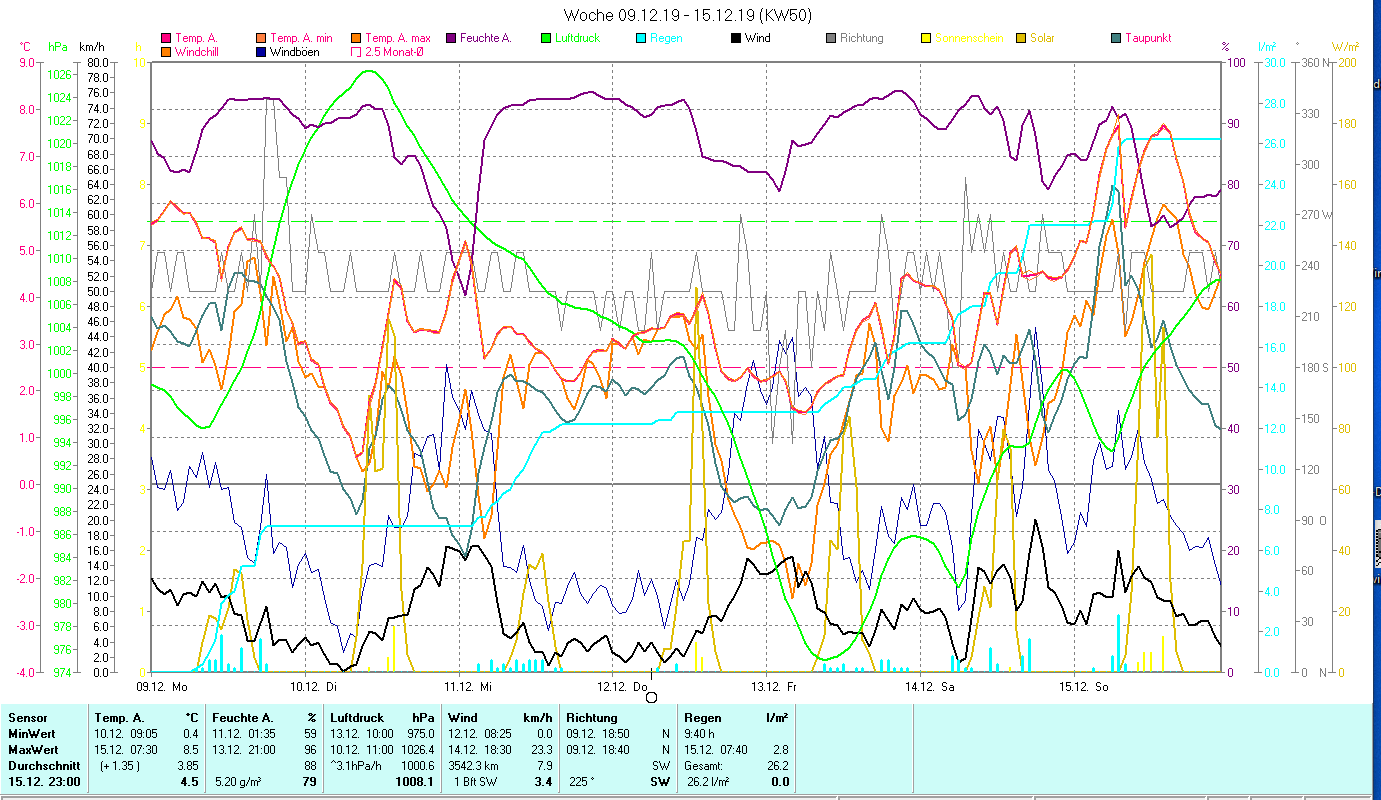Select the 'Regen' column header in the table
This screenshot has height=800, width=1381.
click(702, 718)
